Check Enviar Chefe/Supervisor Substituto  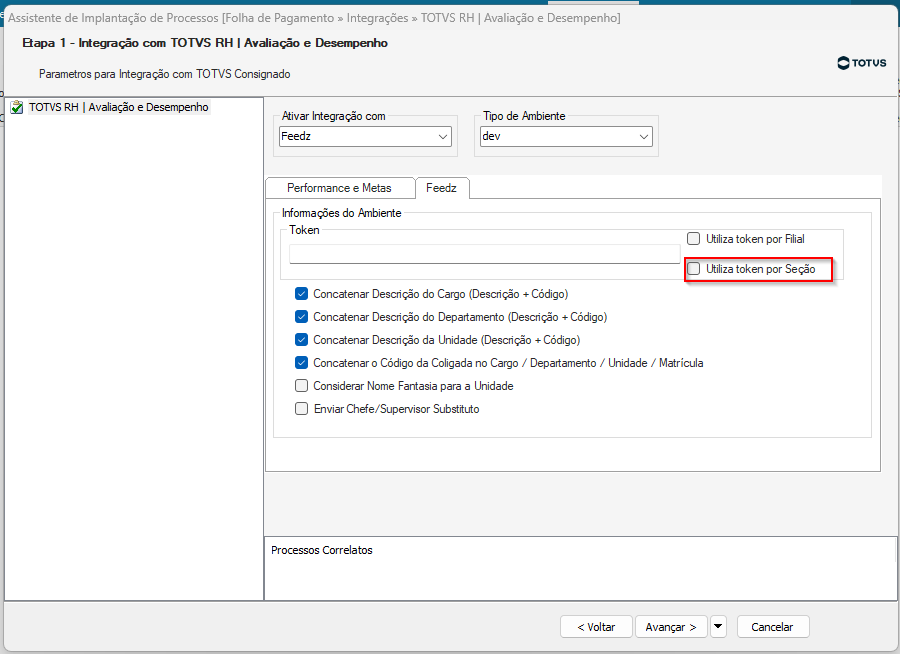click(x=302, y=409)
